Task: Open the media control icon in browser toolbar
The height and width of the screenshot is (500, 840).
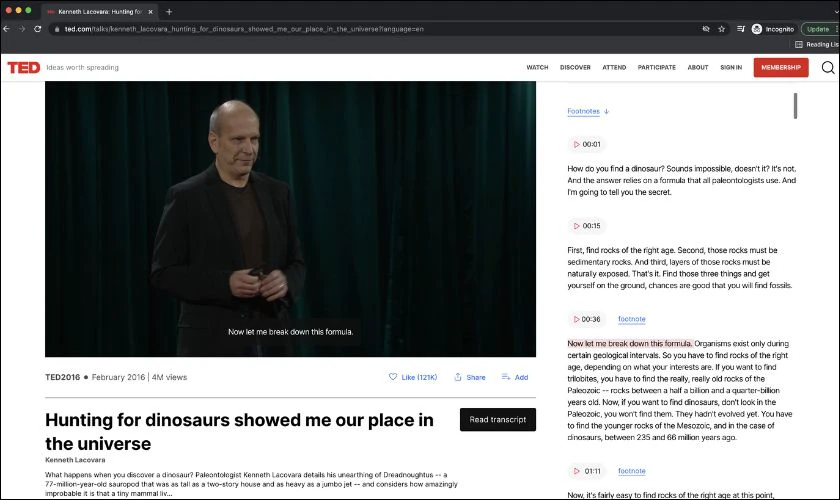Action: [x=741, y=29]
